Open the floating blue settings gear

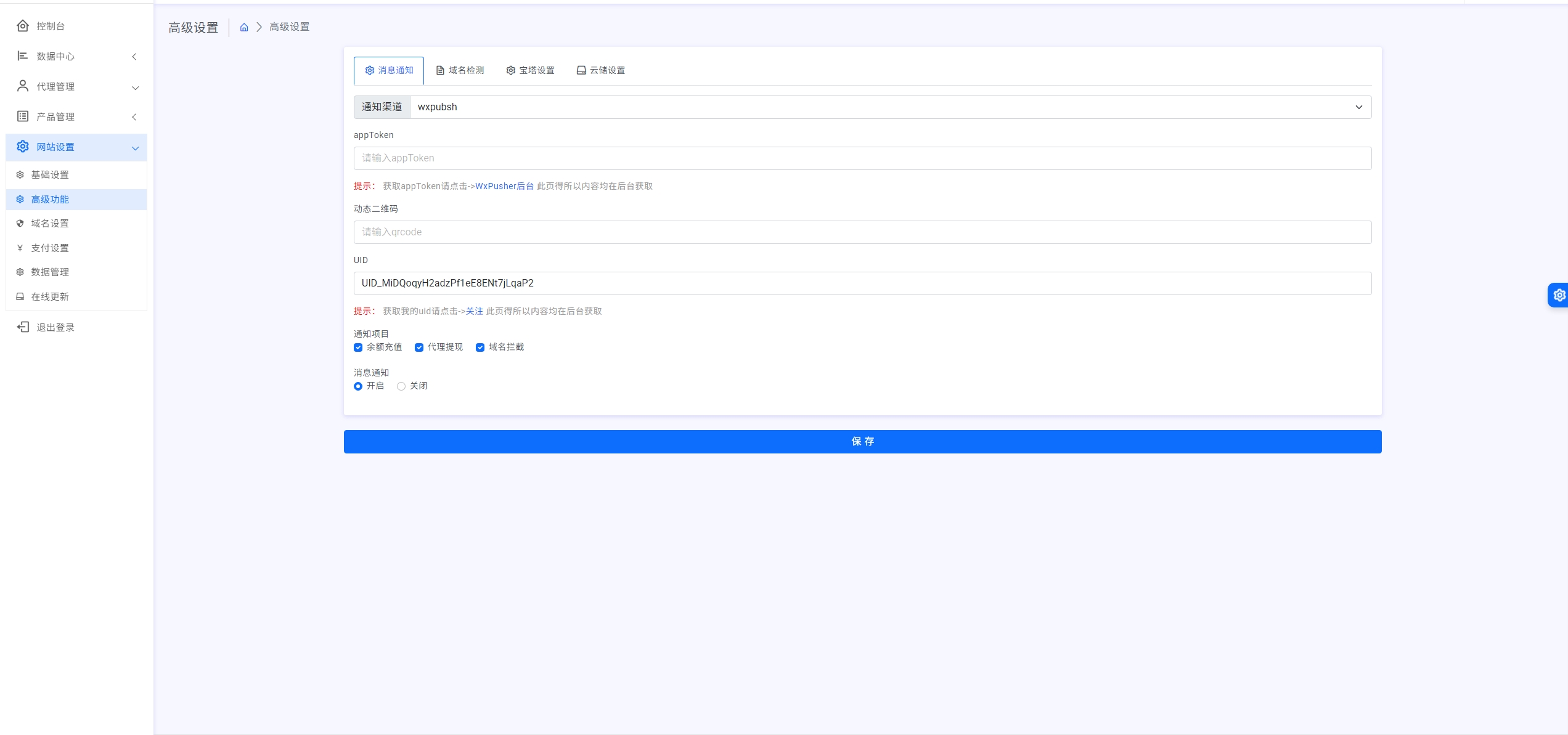tap(1559, 295)
